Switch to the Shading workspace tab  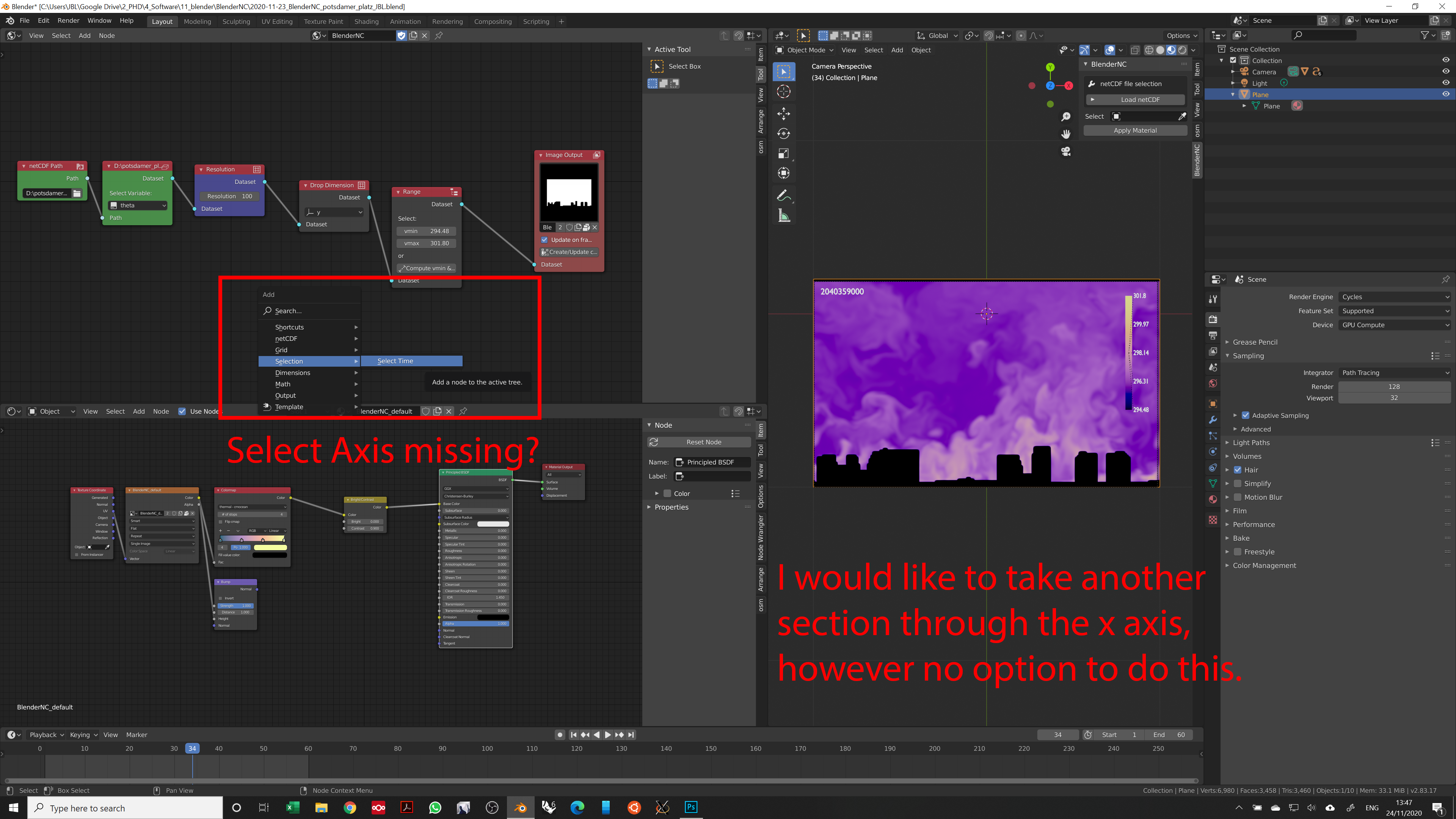point(367,22)
